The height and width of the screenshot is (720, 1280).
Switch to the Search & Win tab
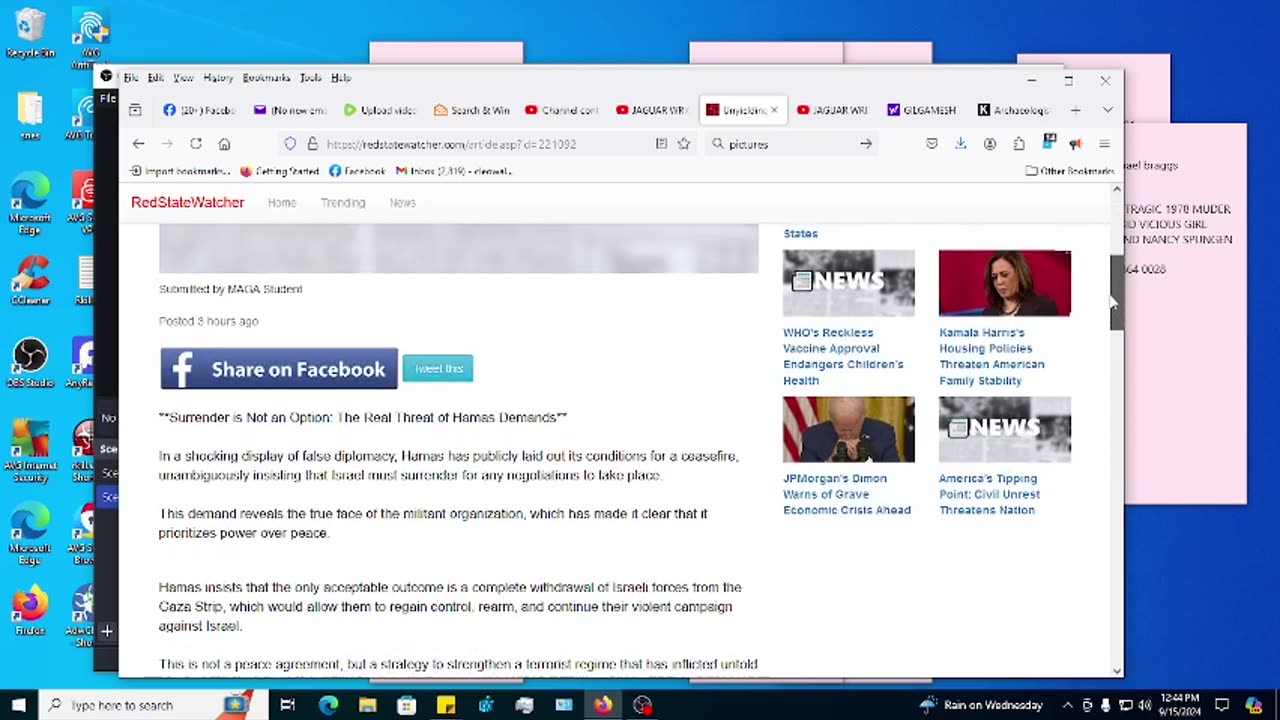471,110
